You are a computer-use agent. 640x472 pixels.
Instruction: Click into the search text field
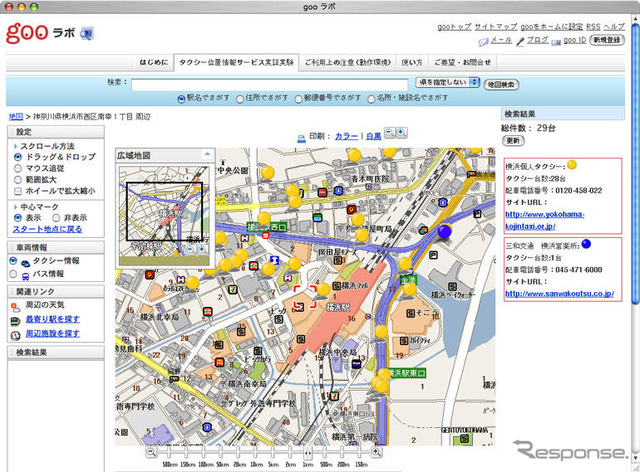tap(269, 85)
